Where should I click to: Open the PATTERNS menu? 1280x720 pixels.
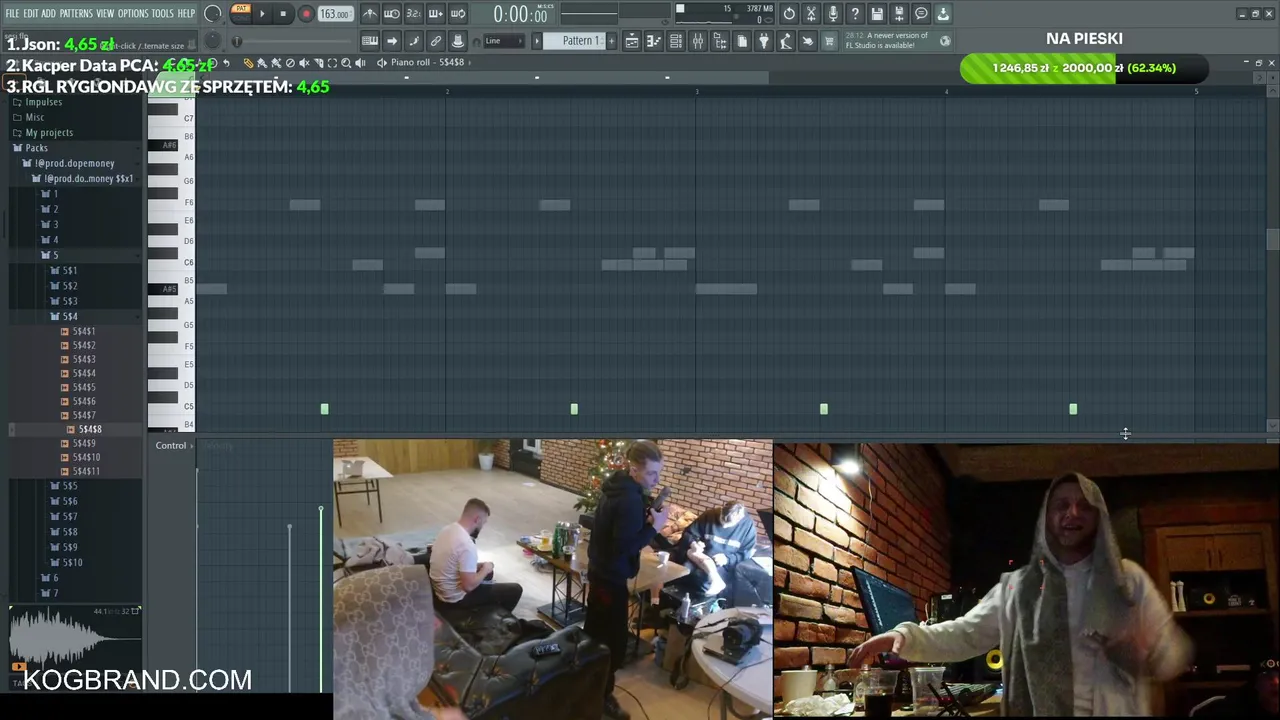pos(76,13)
